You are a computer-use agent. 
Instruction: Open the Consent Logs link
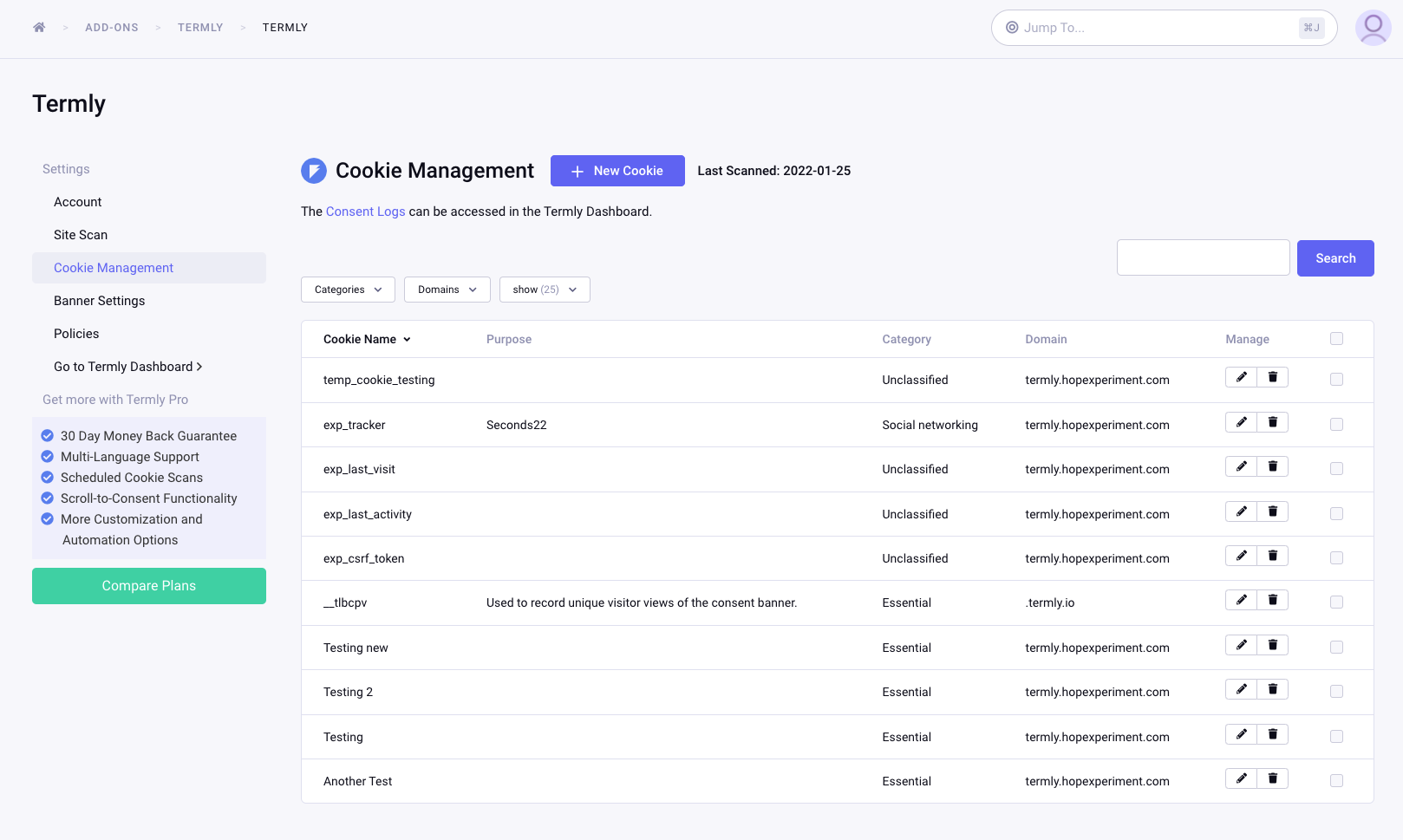pos(366,212)
